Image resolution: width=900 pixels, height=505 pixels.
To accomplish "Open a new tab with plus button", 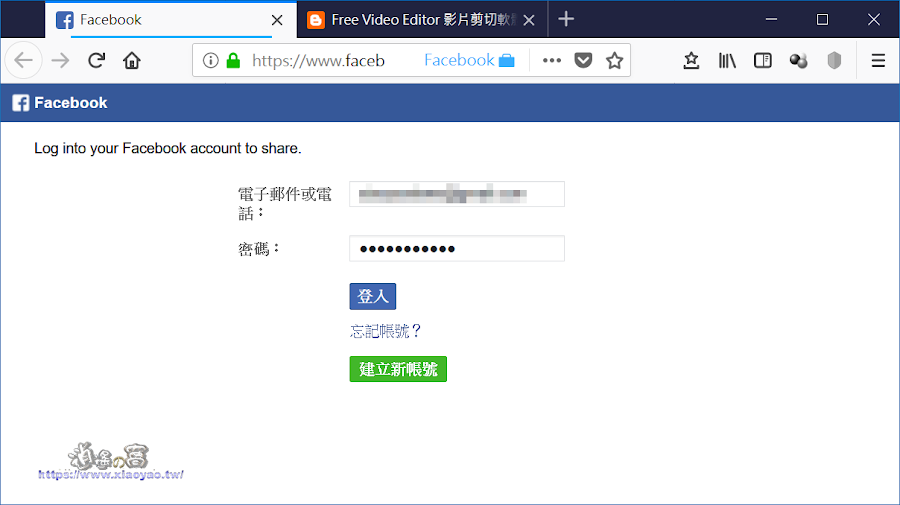I will (566, 19).
